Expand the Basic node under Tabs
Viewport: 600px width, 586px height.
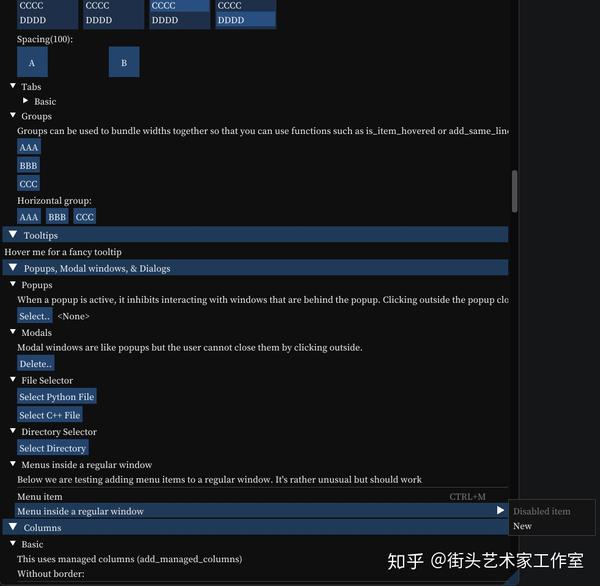point(26,101)
